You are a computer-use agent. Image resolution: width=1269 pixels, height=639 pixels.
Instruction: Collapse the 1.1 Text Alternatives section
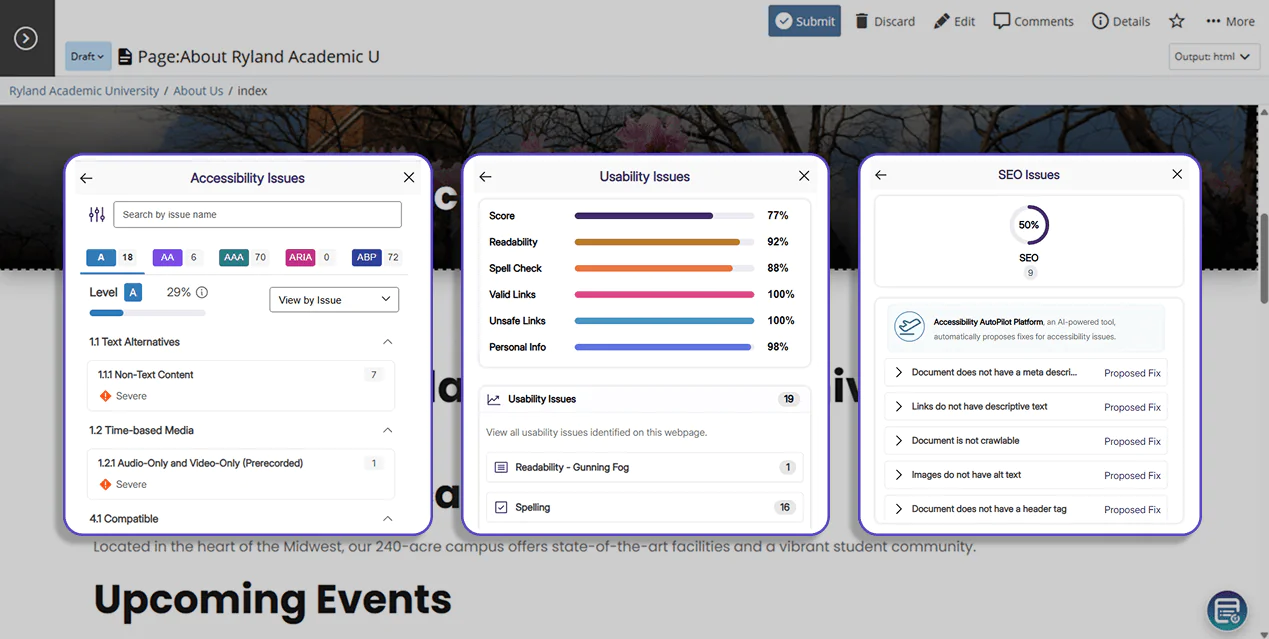387,341
